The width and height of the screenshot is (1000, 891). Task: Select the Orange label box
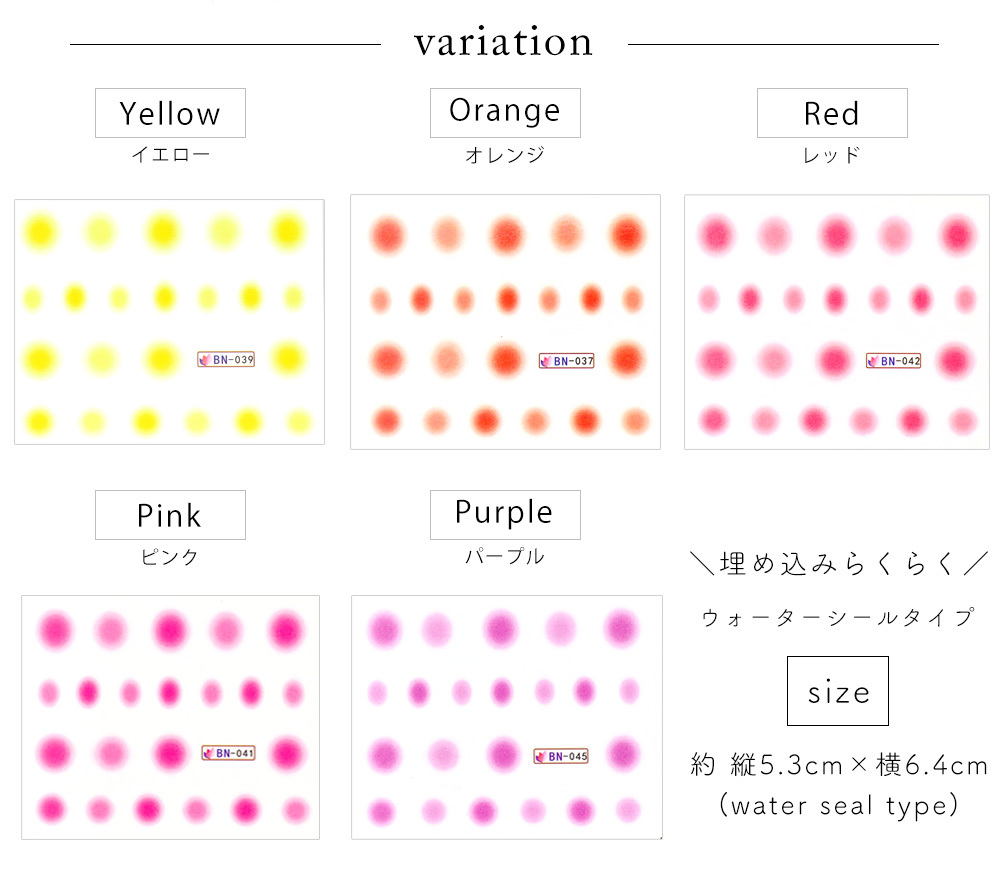click(505, 113)
